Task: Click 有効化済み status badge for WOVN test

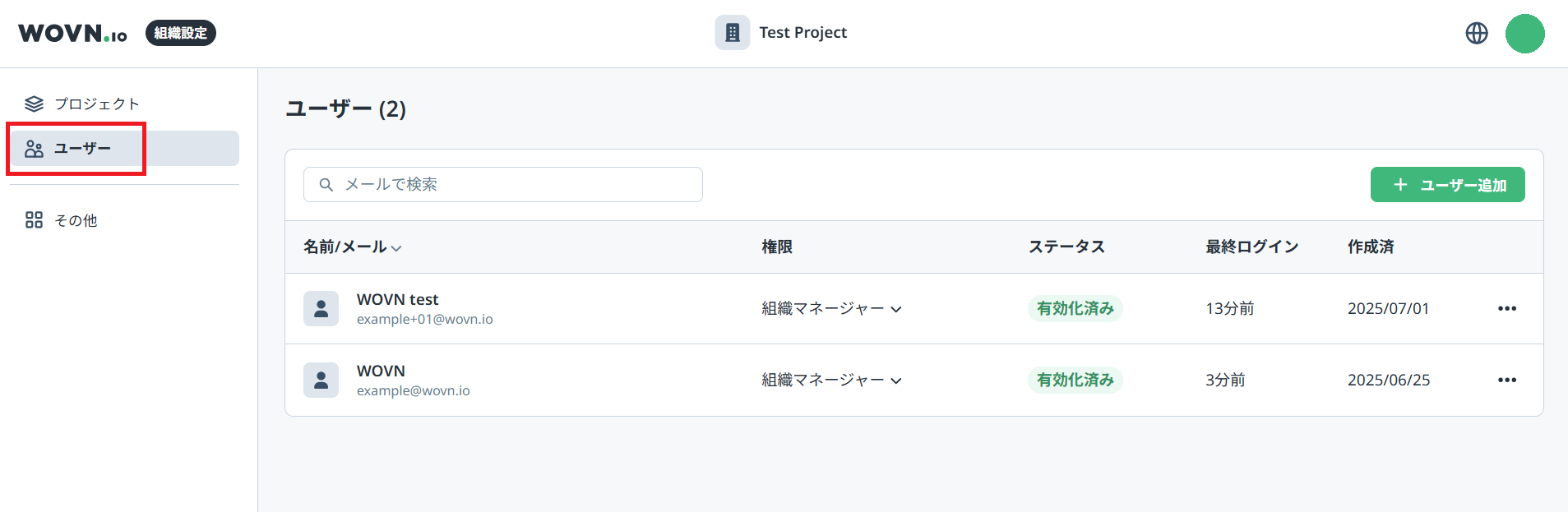Action: point(1075,309)
